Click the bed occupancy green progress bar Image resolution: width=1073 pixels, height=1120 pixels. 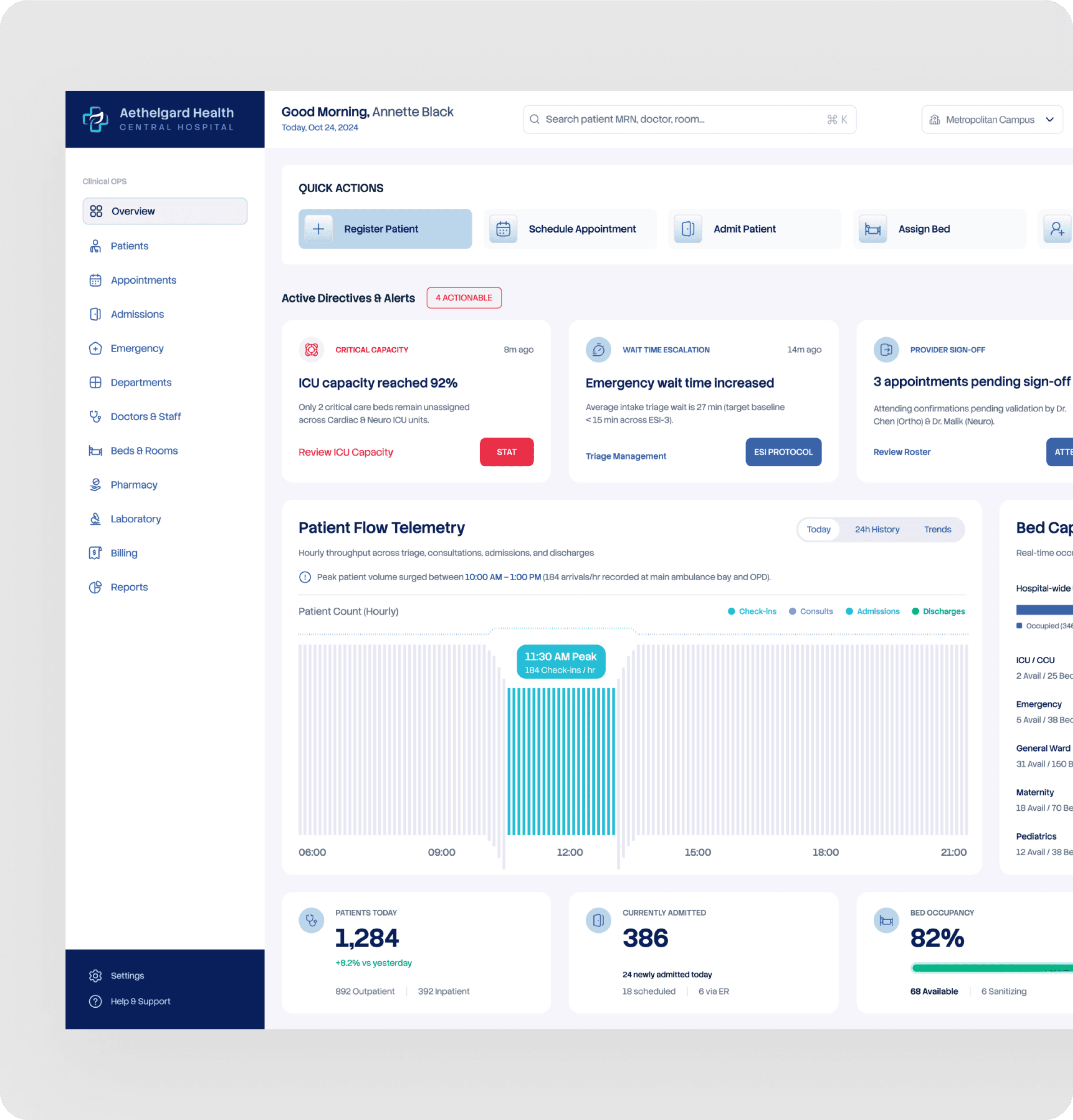(x=992, y=968)
